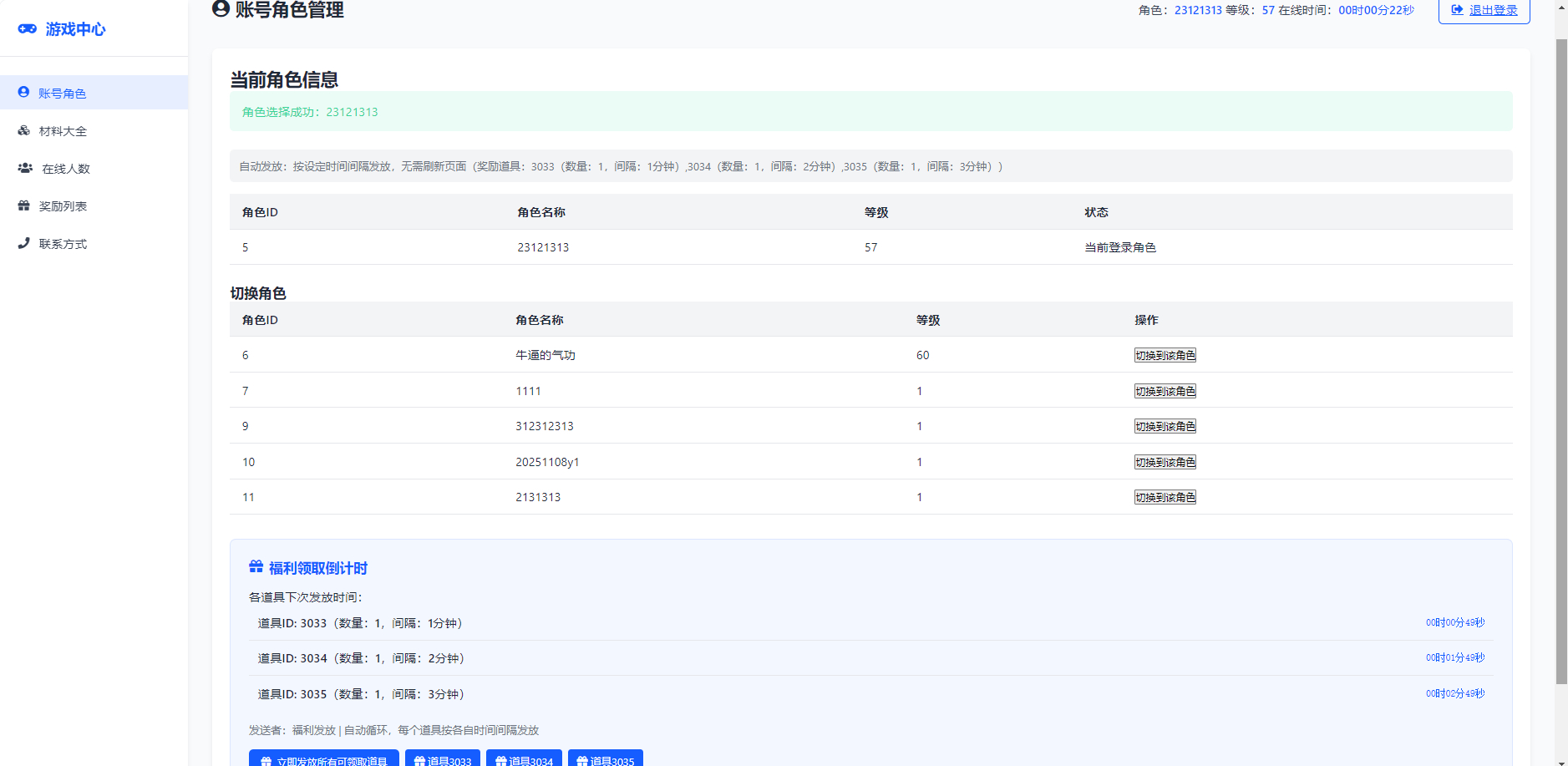Click the materials icon beside 材料大全
This screenshot has width=1568, height=766.
pyautogui.click(x=23, y=130)
